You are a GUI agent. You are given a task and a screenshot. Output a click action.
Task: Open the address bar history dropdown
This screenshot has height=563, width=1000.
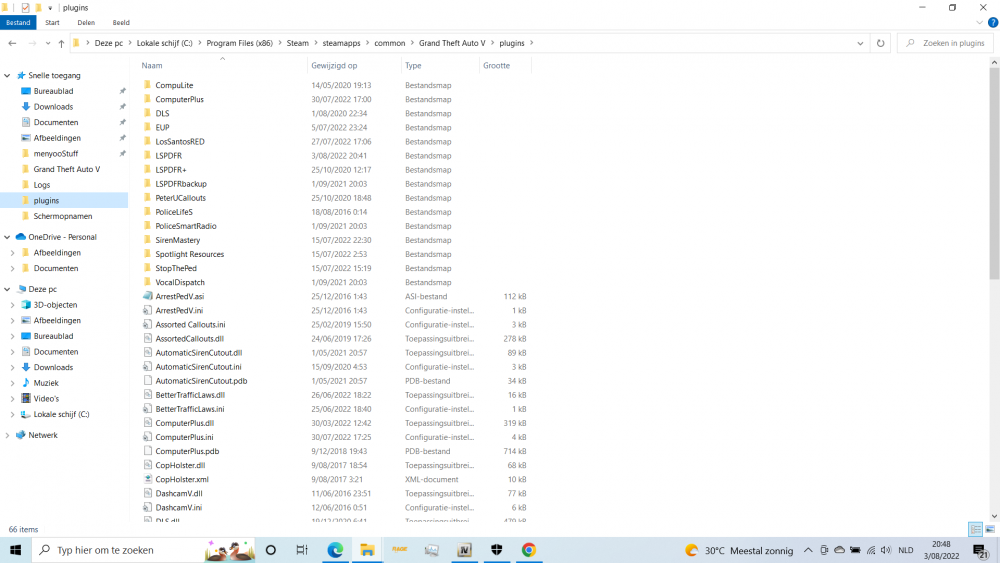(860, 43)
